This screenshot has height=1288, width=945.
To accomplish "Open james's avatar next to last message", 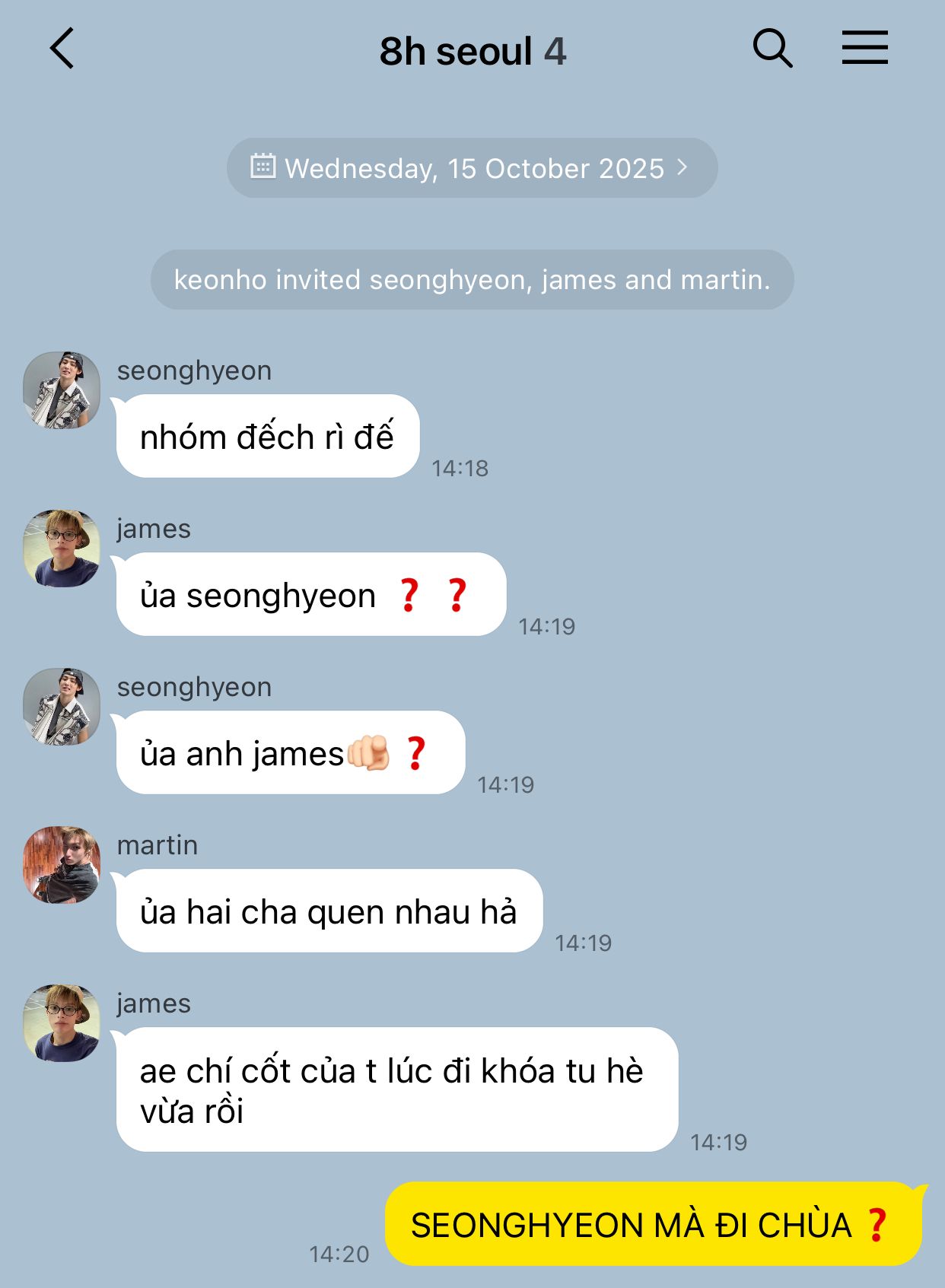I will coord(62,1023).
